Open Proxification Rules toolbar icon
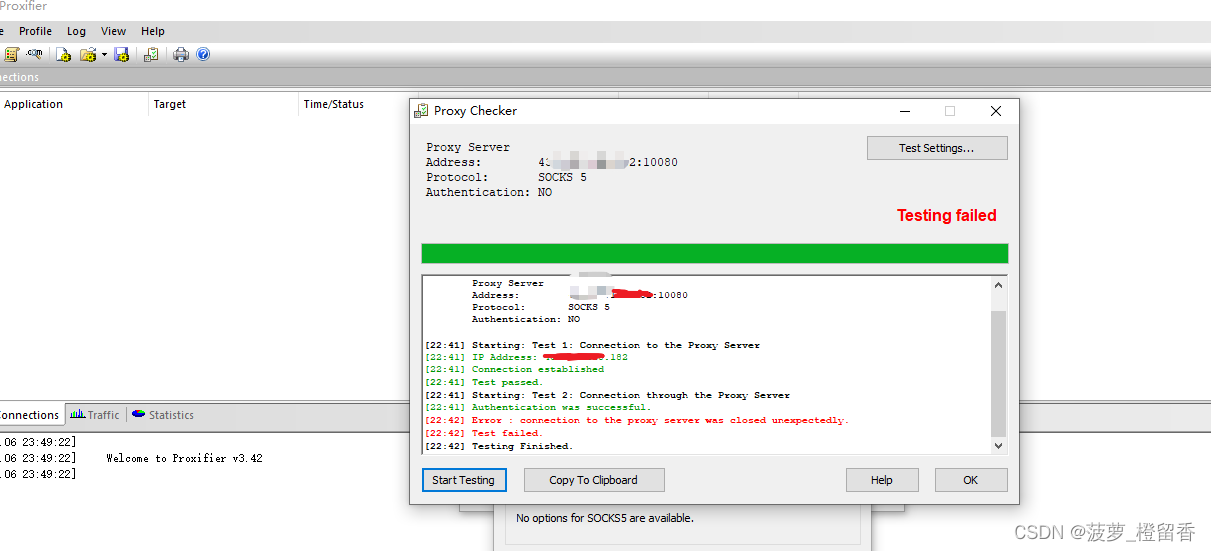Screen dimensions: 1211x551 tap(11, 54)
